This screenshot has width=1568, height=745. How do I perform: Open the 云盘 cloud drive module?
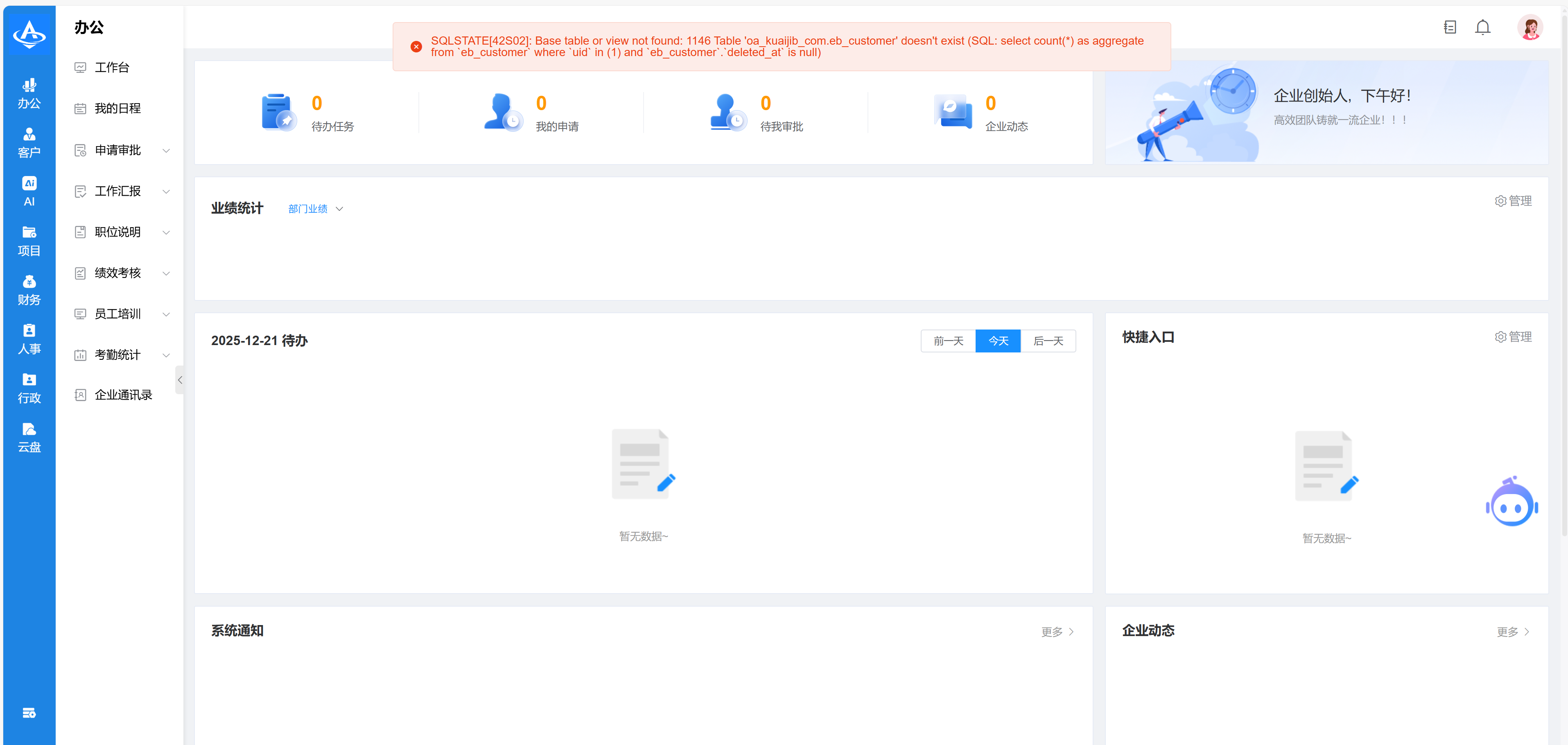pyautogui.click(x=29, y=437)
